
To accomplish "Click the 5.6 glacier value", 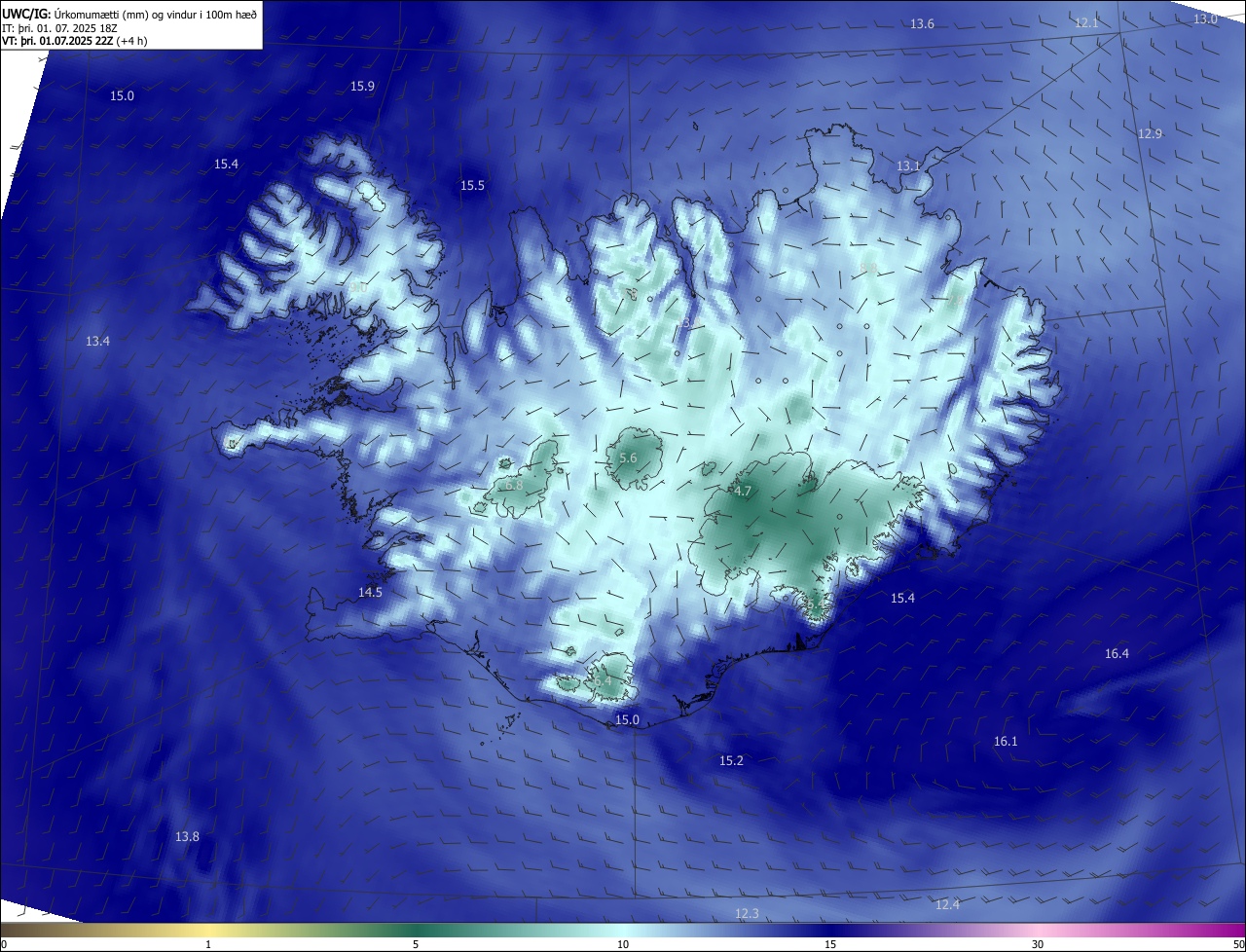I will pyautogui.click(x=628, y=458).
